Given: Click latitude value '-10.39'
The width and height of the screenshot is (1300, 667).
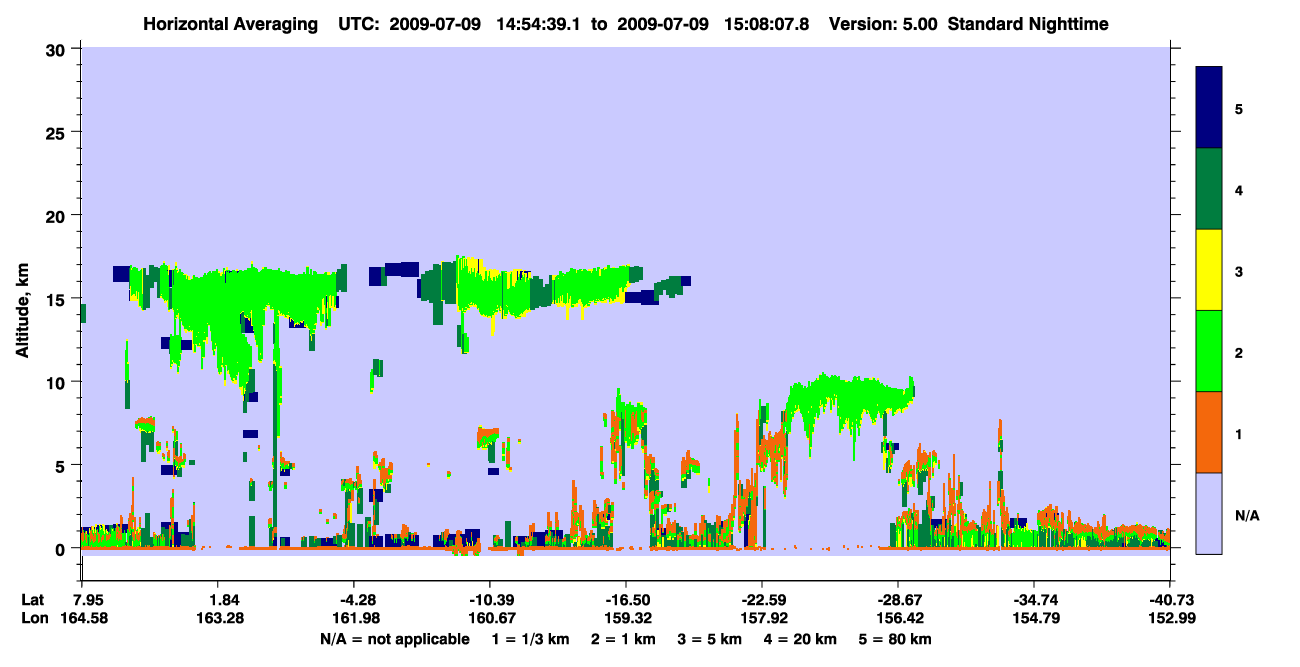Looking at the screenshot, I should click(490, 600).
